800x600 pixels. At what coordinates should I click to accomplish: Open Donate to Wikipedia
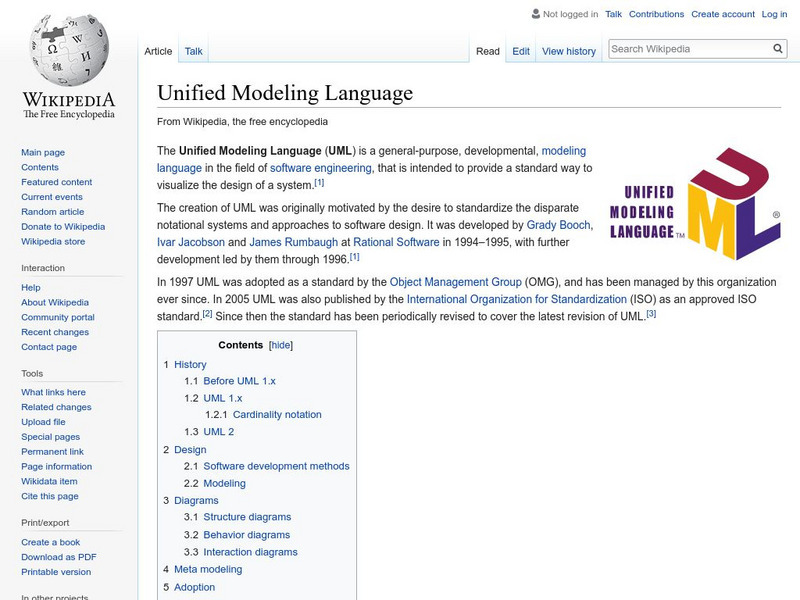point(63,227)
